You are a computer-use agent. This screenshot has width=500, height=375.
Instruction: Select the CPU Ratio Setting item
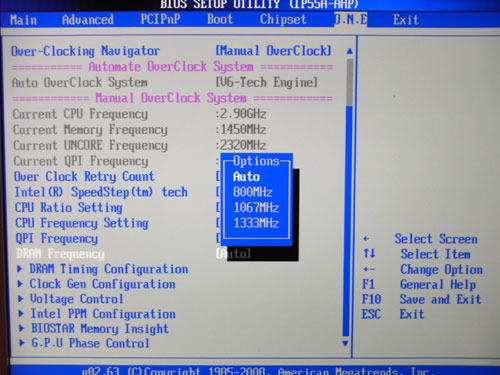(x=69, y=208)
